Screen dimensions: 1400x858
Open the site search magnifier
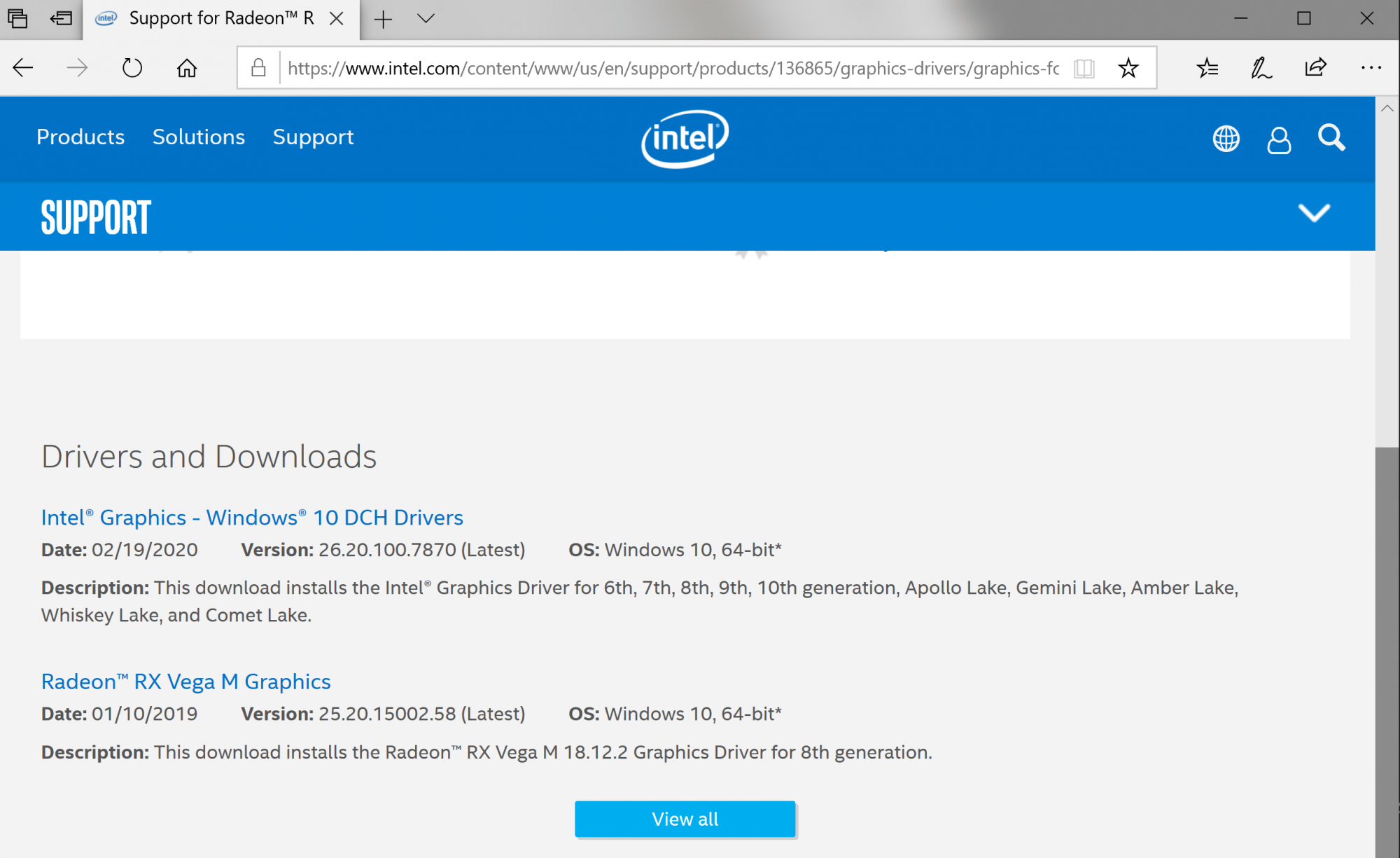1331,138
